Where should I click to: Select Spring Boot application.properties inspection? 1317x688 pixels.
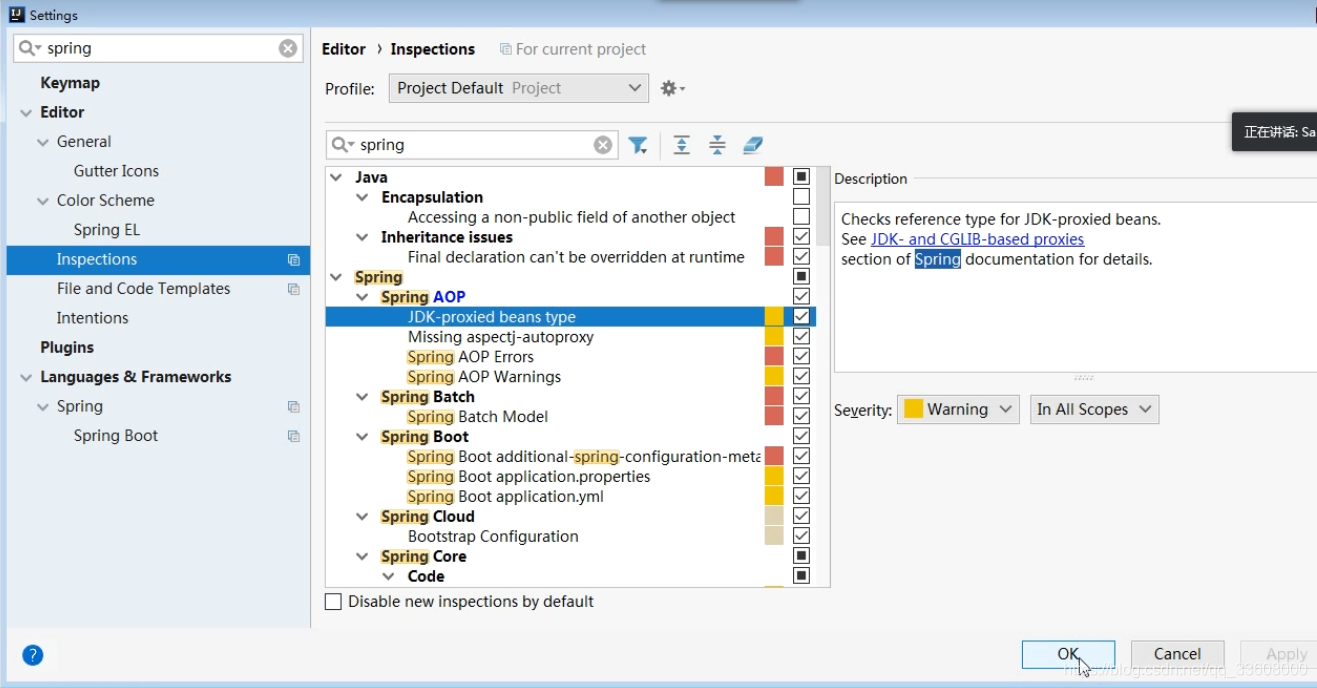529,477
